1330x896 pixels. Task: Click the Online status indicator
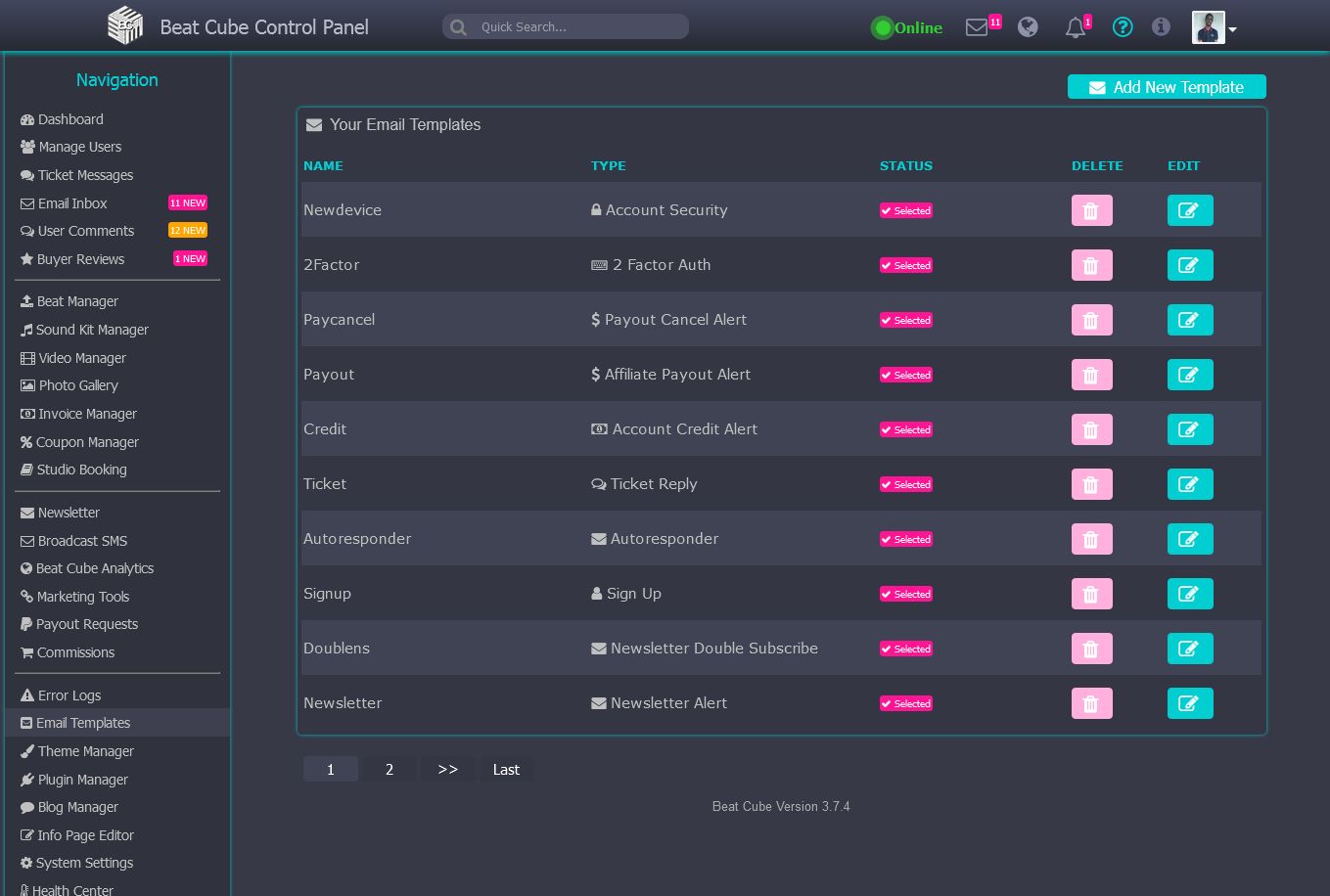coord(906,27)
